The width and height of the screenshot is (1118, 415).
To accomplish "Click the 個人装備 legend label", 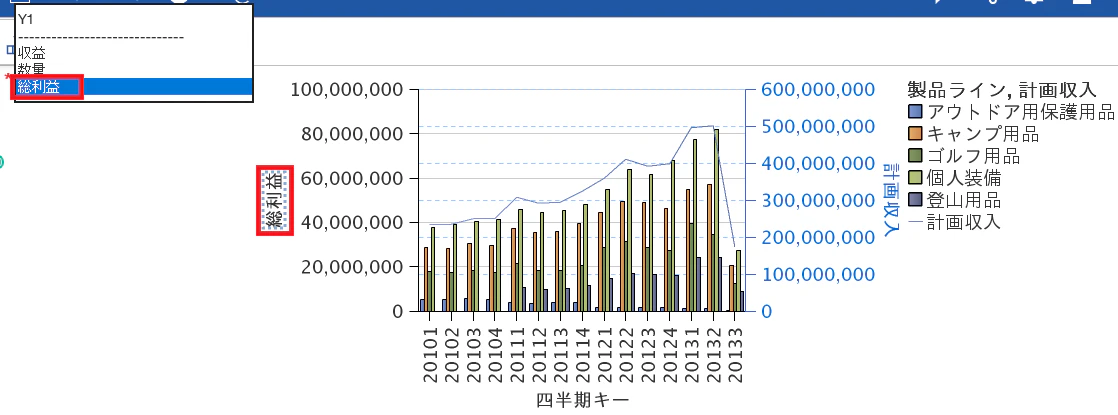I will [x=964, y=178].
